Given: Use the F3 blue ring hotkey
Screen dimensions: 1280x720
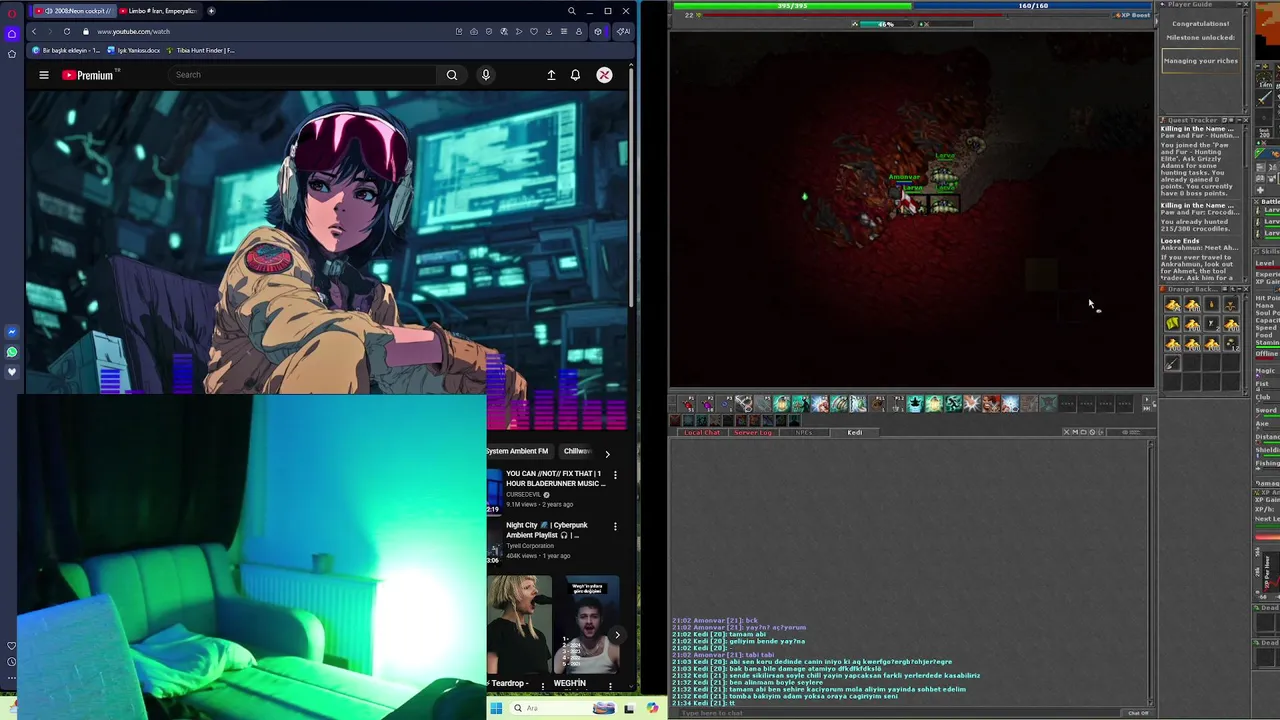Looking at the screenshot, I should pos(725,404).
